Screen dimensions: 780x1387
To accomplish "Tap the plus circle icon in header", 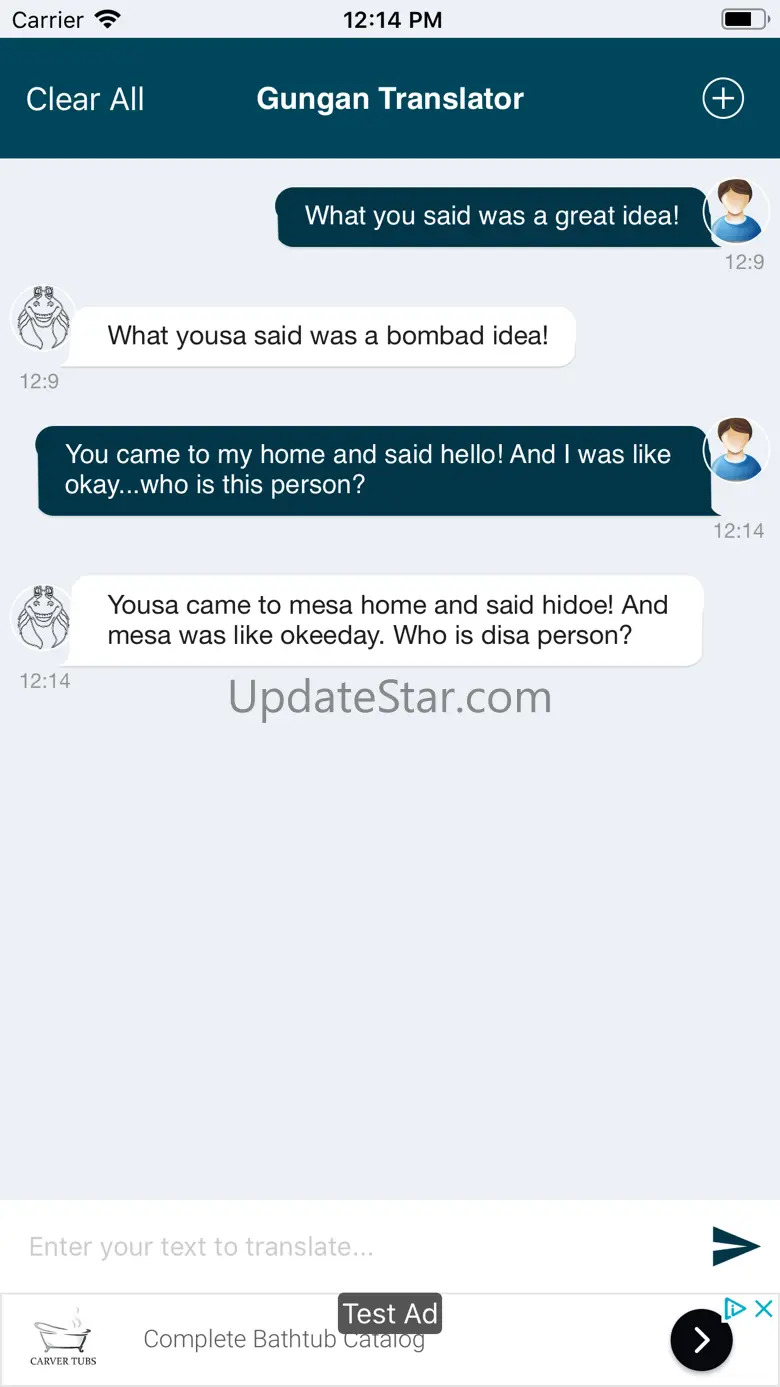I will 723,98.
